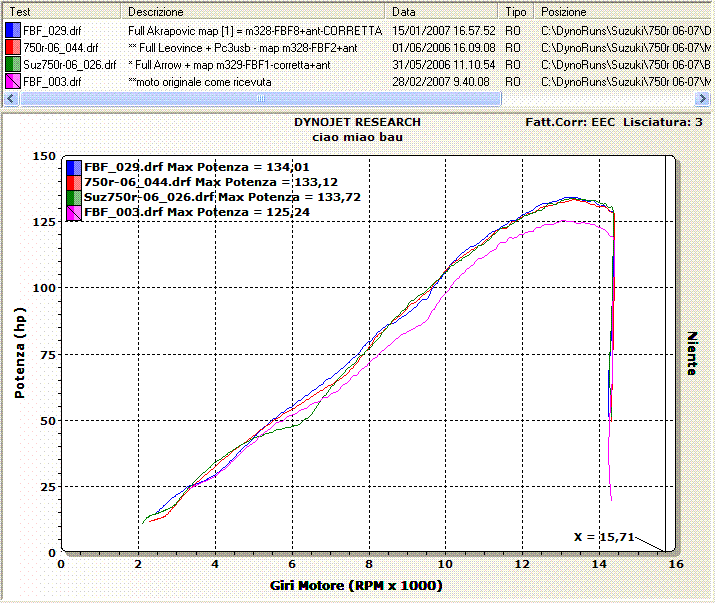Click the green icon beside Suz750r-06_026.drf in the test list
The height and width of the screenshot is (603, 715).
click(12, 64)
